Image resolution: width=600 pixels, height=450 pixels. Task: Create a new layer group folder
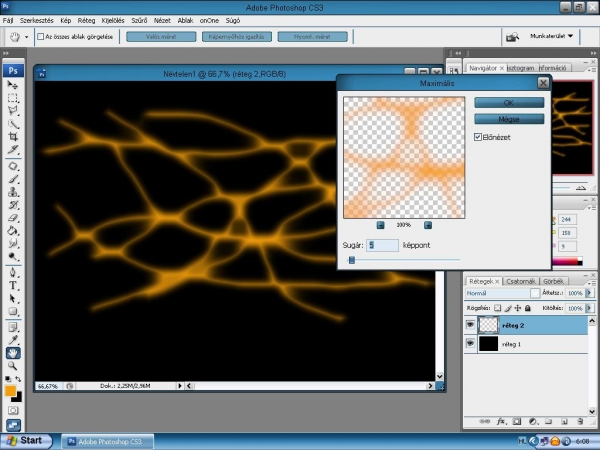coord(548,421)
